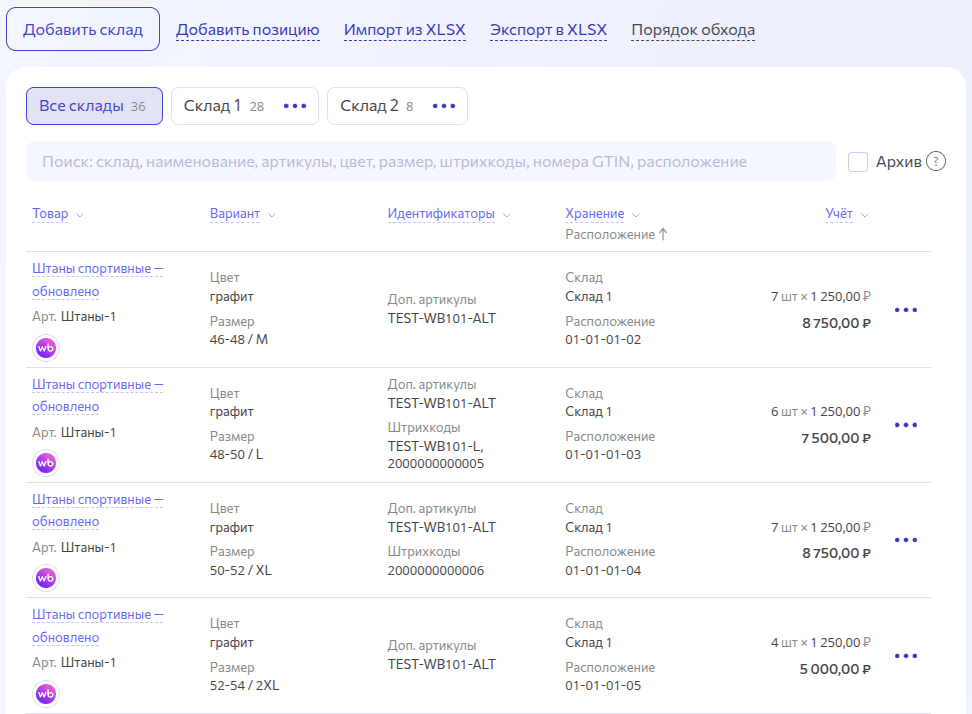Open the Порядок обхода link
This screenshot has width=972, height=714.
click(693, 30)
